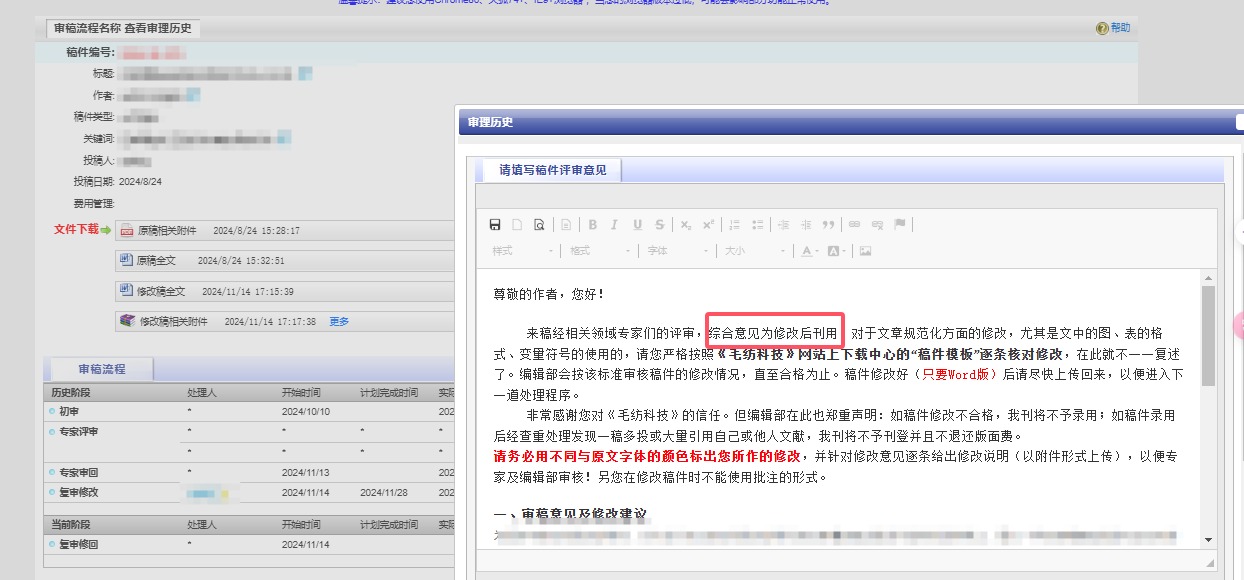
Task: Click the insert image icon
Action: tap(865, 251)
